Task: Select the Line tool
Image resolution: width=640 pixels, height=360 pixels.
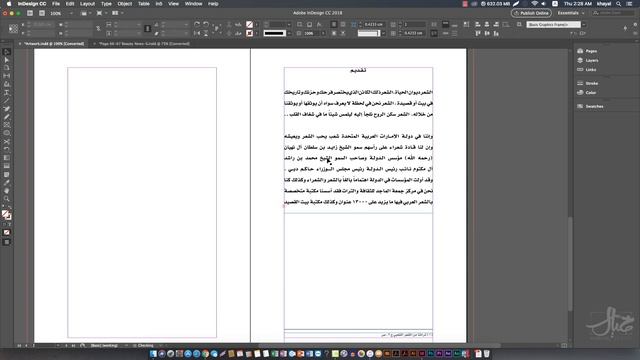Action: pos(7,100)
